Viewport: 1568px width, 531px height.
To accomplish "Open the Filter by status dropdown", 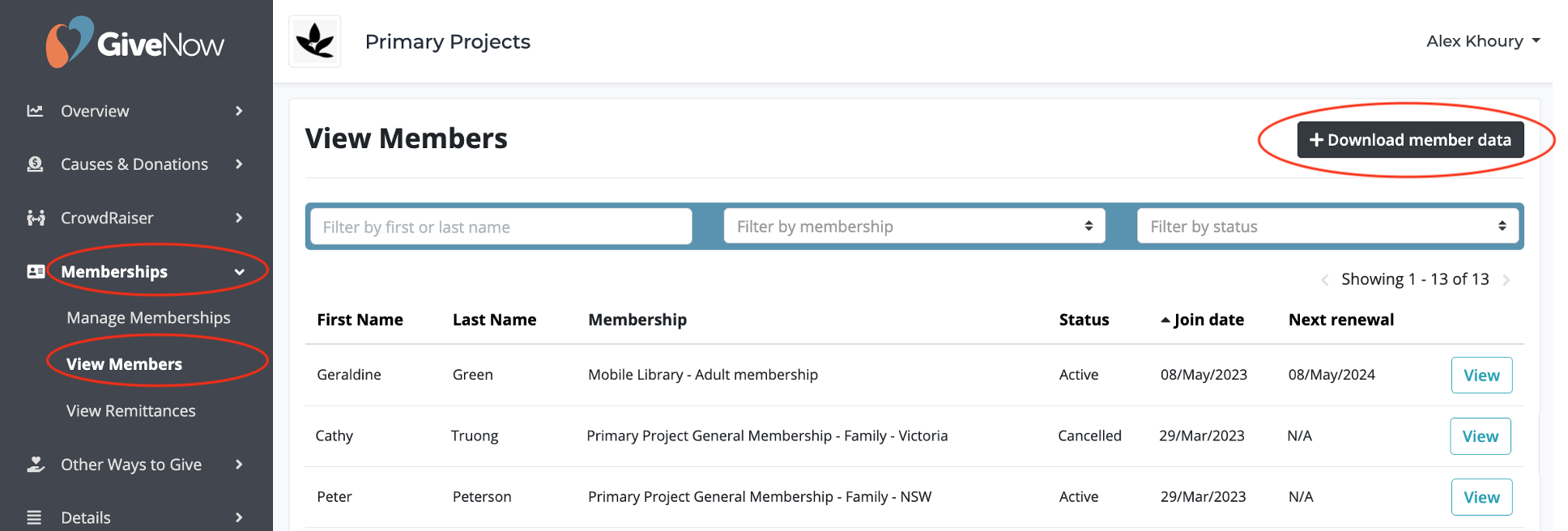I will (1327, 226).
